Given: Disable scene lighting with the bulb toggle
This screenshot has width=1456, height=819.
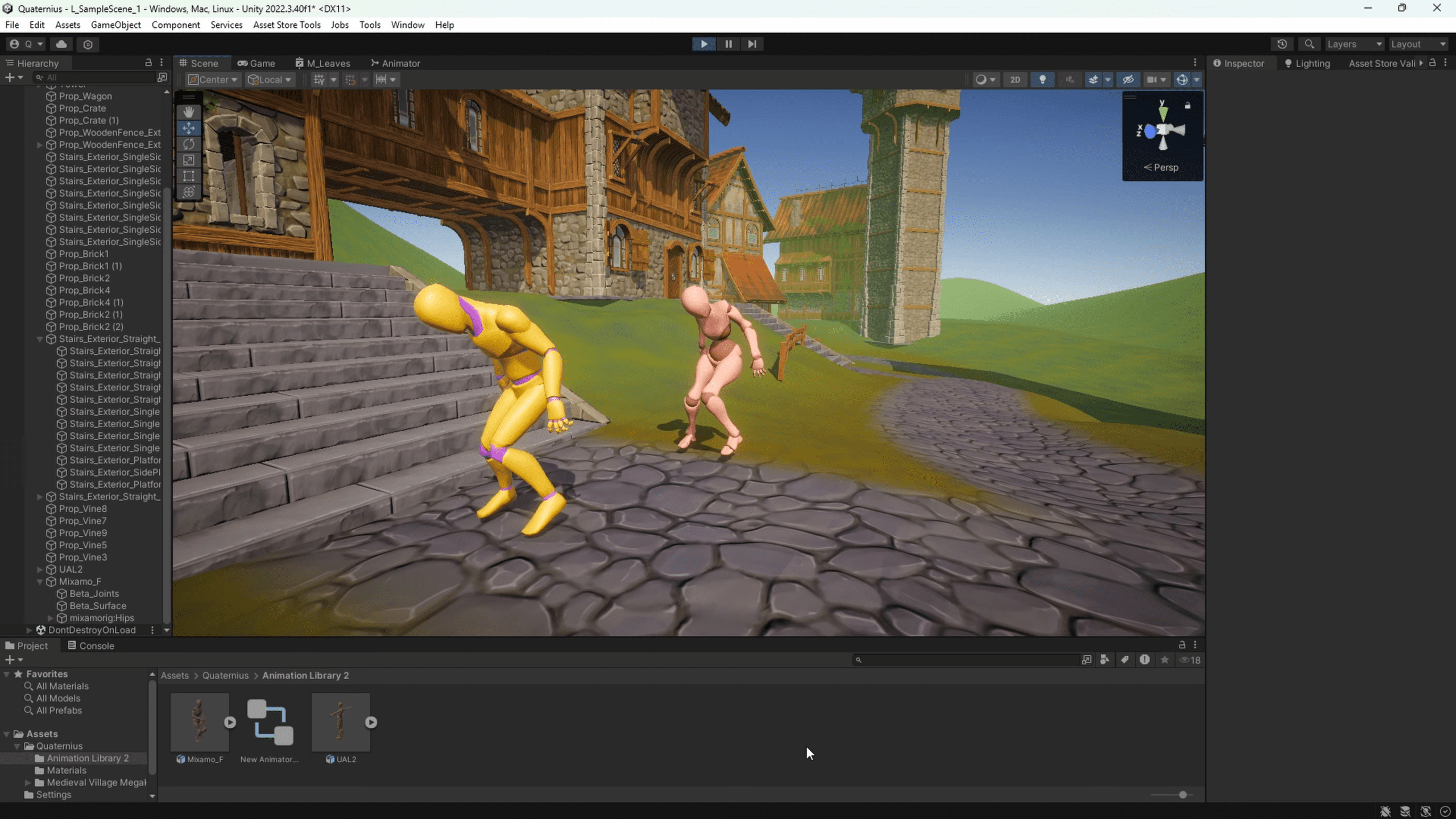Looking at the screenshot, I should [x=1043, y=80].
